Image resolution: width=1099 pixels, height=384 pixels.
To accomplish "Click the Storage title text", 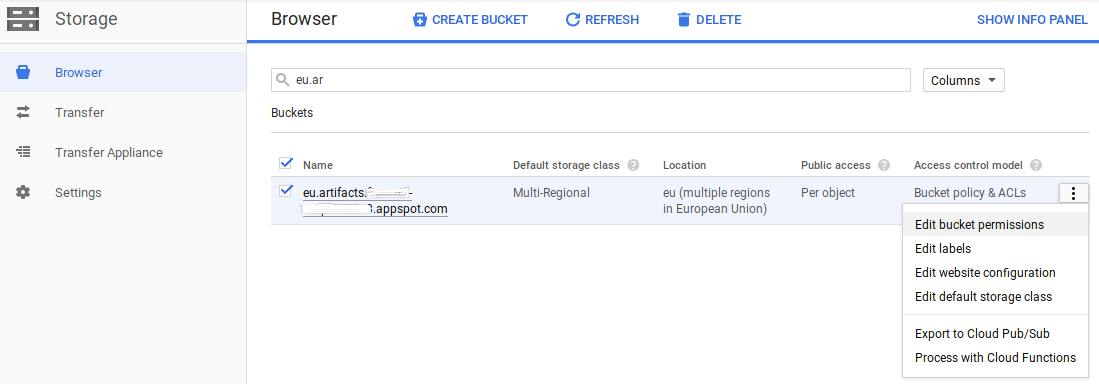I will (x=86, y=19).
